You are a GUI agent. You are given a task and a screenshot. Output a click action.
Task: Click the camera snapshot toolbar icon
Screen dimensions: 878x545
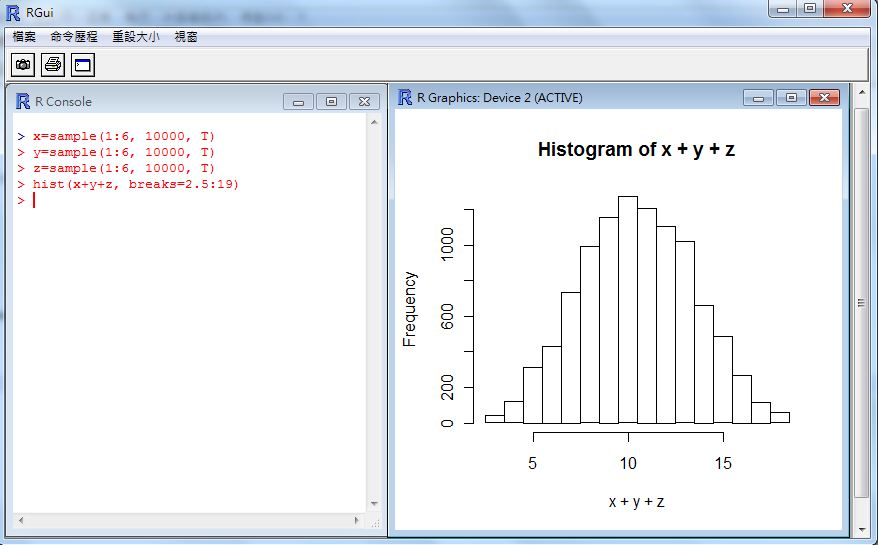[x=23, y=65]
